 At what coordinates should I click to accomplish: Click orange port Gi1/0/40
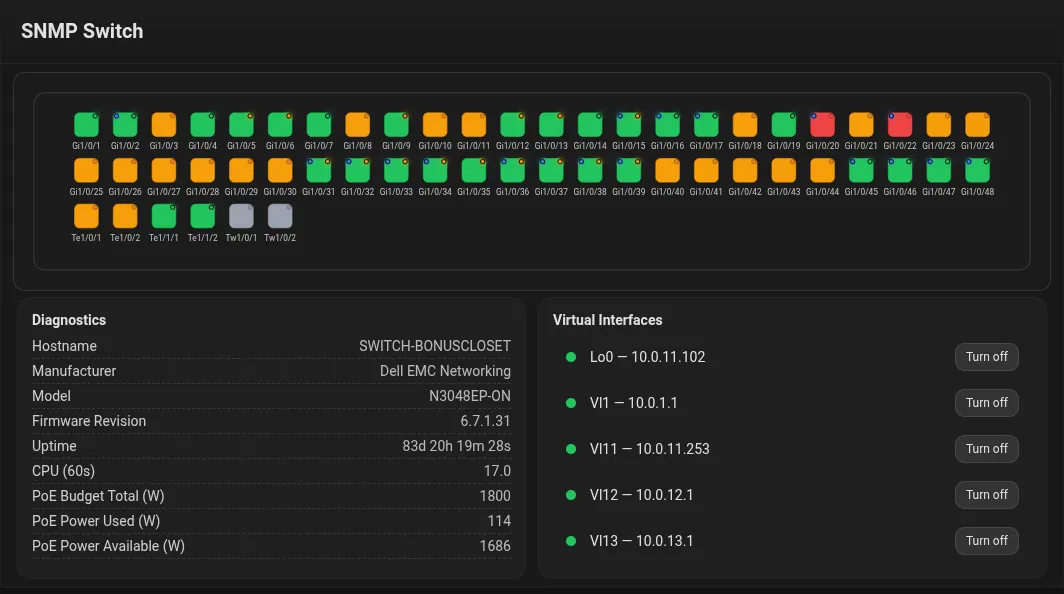point(667,170)
